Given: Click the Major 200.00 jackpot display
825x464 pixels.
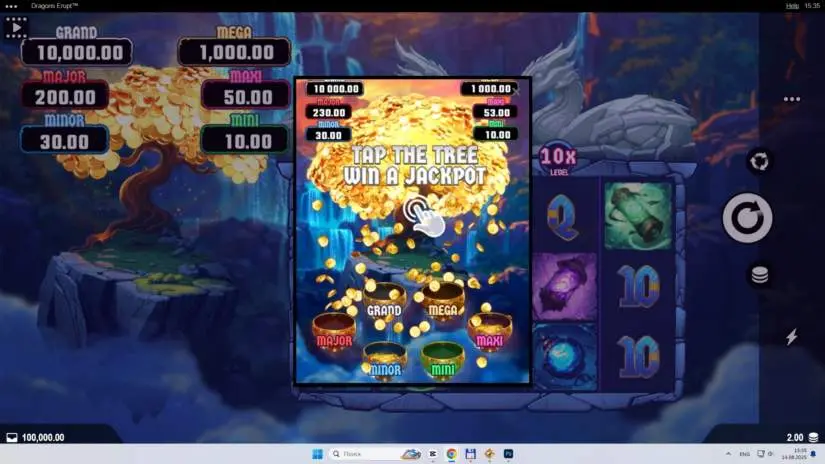Looking at the screenshot, I should coord(65,97).
